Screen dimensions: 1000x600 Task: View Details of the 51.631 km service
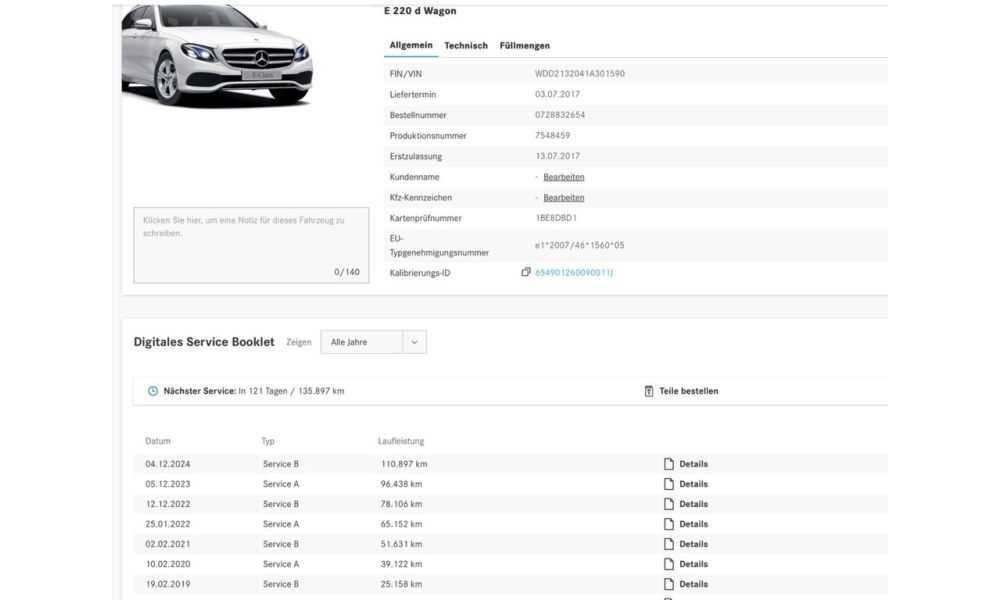click(x=693, y=544)
